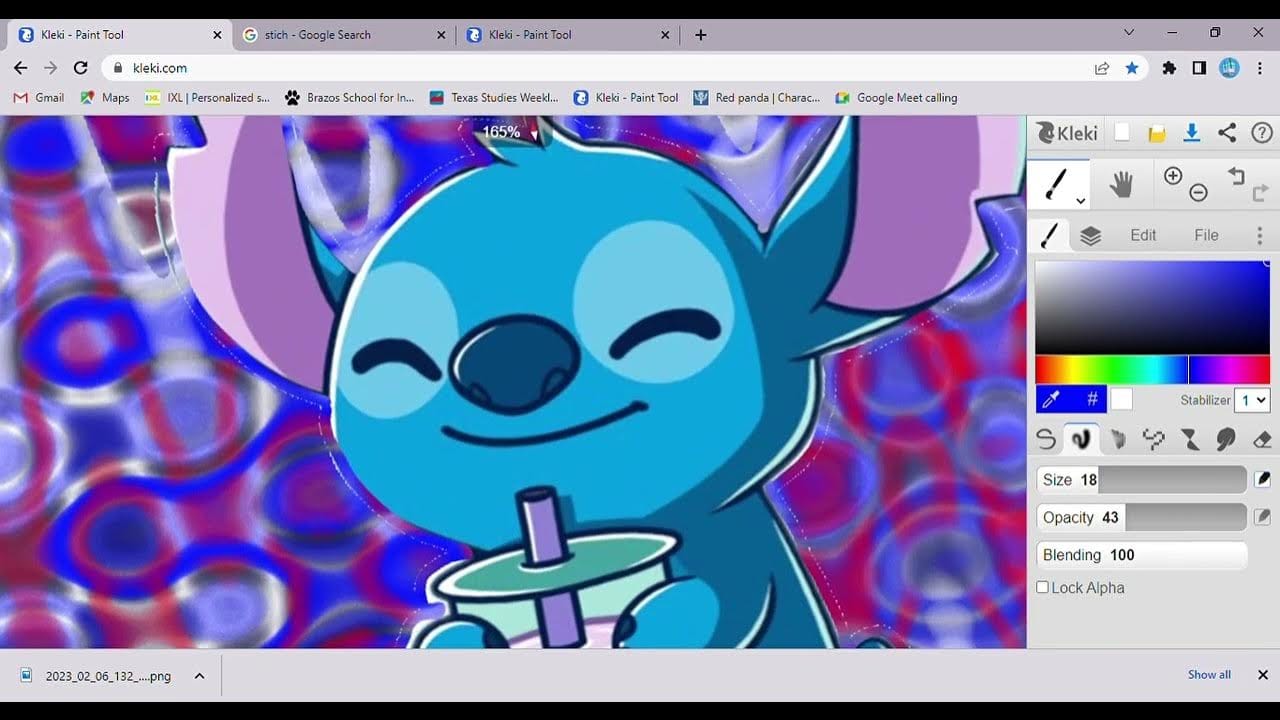The image size is (1280, 720).
Task: Open the File tab
Action: coord(1206,235)
